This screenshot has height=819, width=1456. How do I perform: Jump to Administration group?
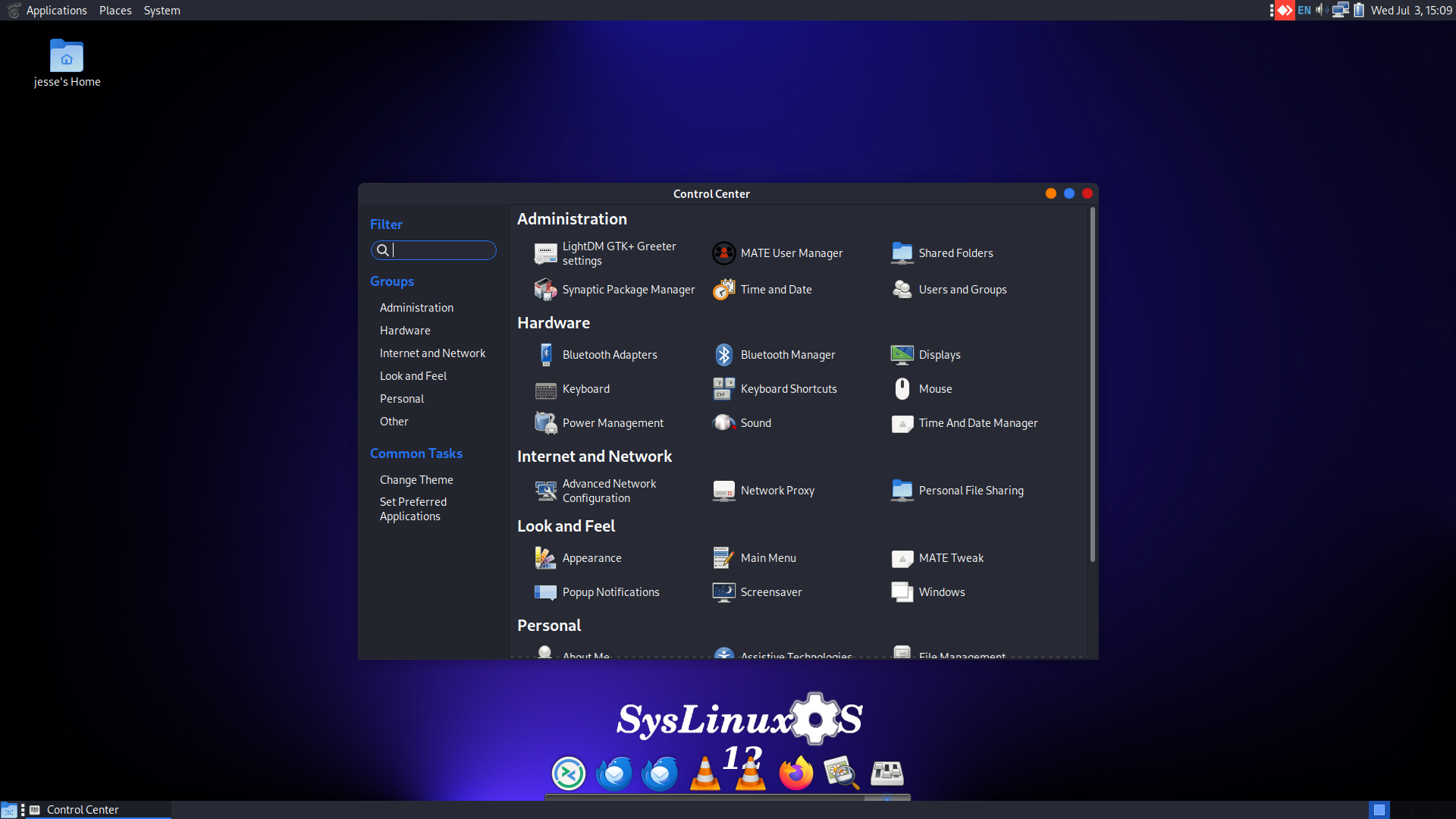pyautogui.click(x=416, y=308)
